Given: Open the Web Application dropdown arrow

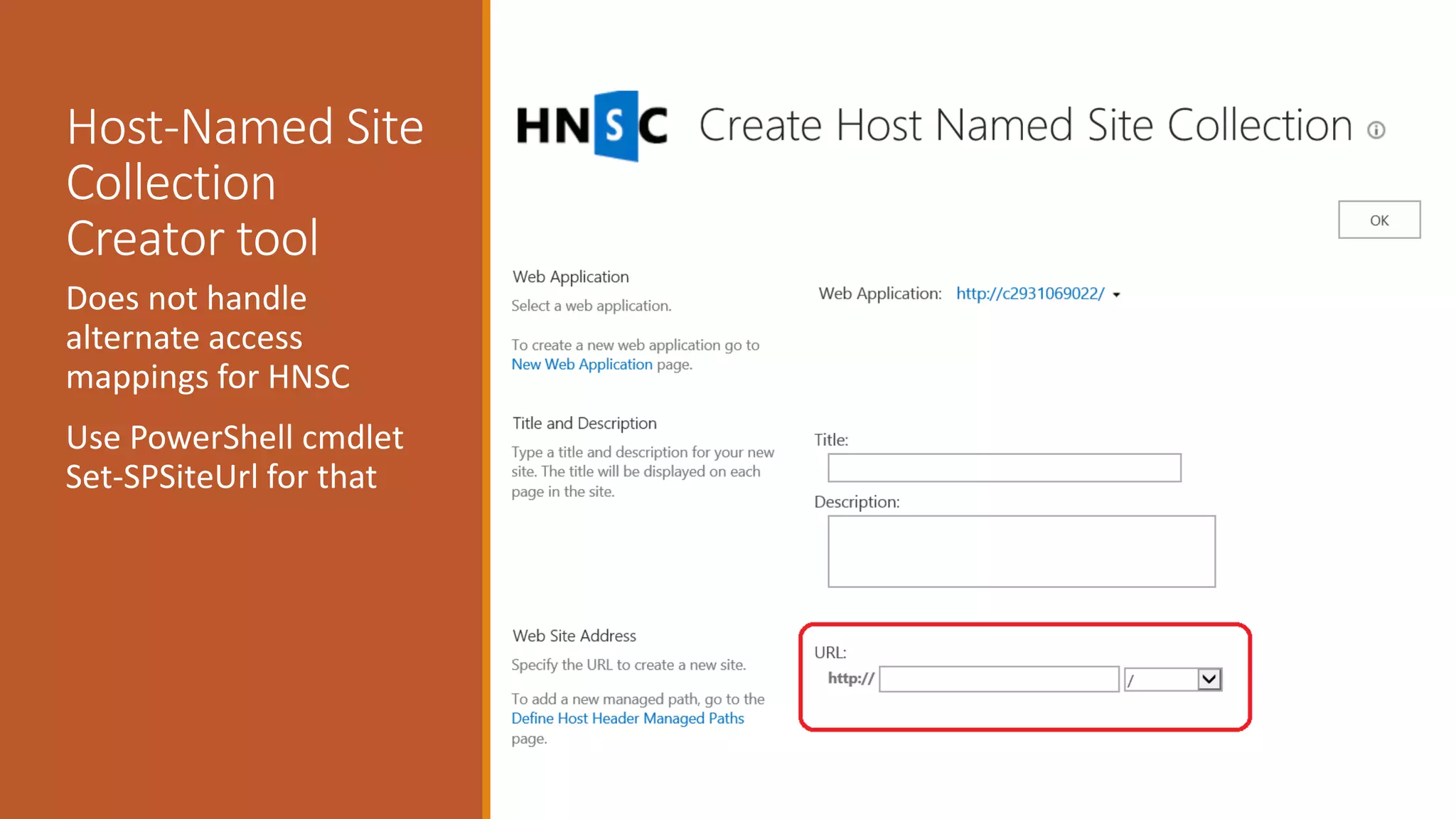Looking at the screenshot, I should [1116, 295].
